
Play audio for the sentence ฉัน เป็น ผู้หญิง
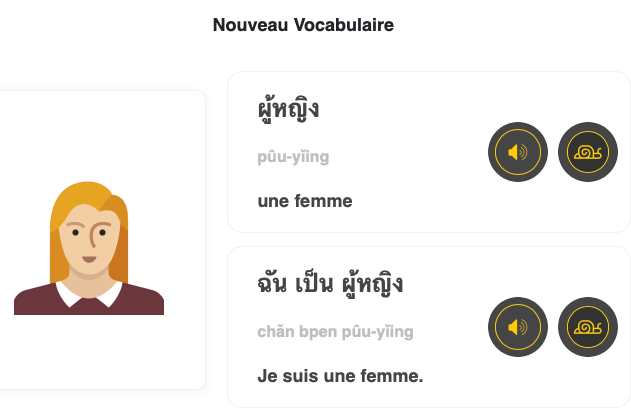(518, 327)
